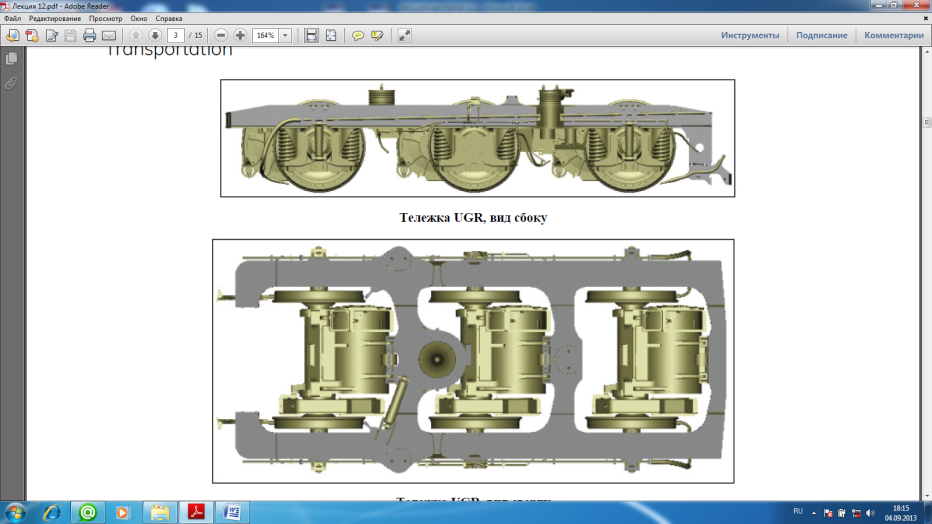Click the zoom value field showing 164%
This screenshot has height=524, width=932.
click(265, 36)
